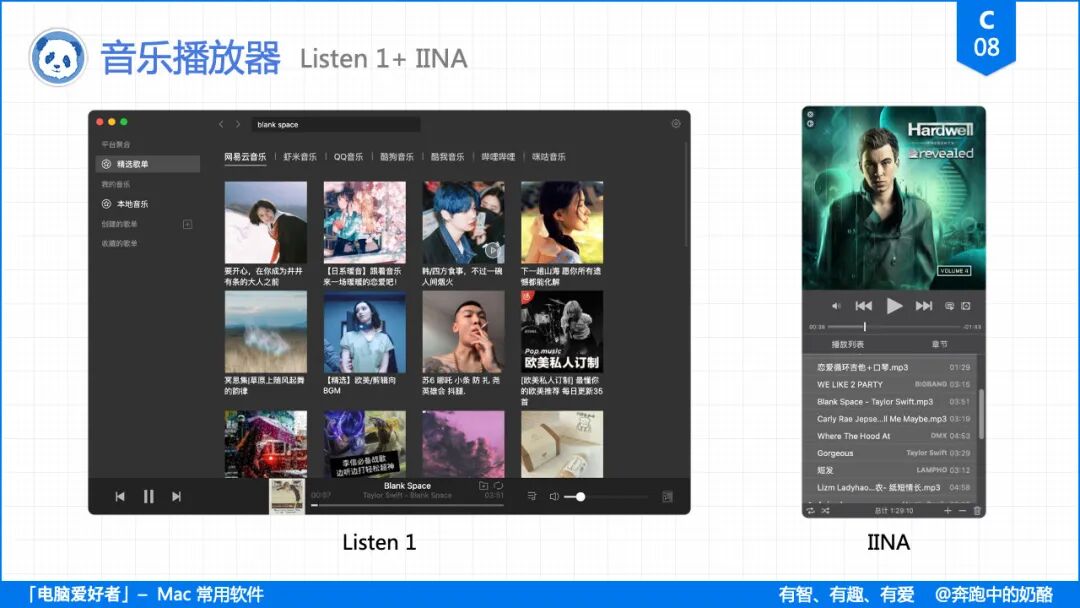
Task: Add a file with IINA plus button
Action: pyautogui.click(x=947, y=511)
